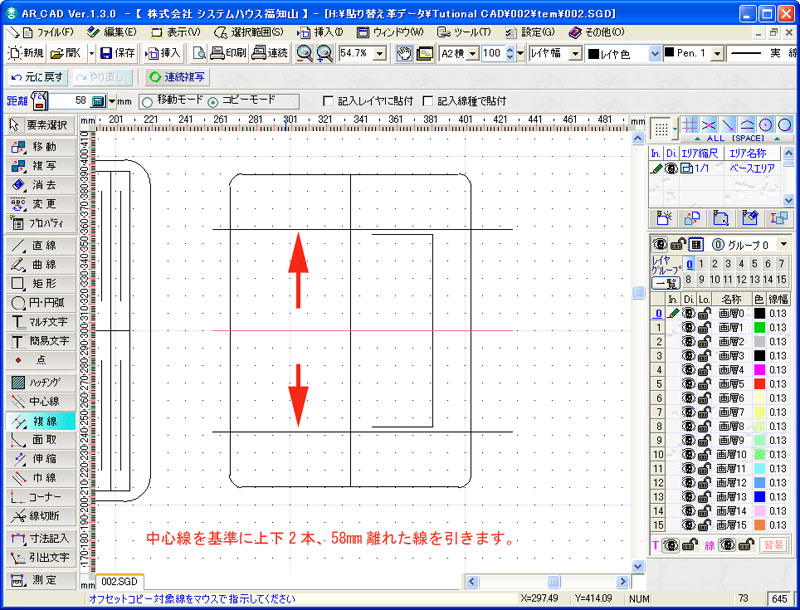The width and height of the screenshot is (800, 610).
Task: Open the レイヤ色 color dropdown
Action: tap(655, 54)
